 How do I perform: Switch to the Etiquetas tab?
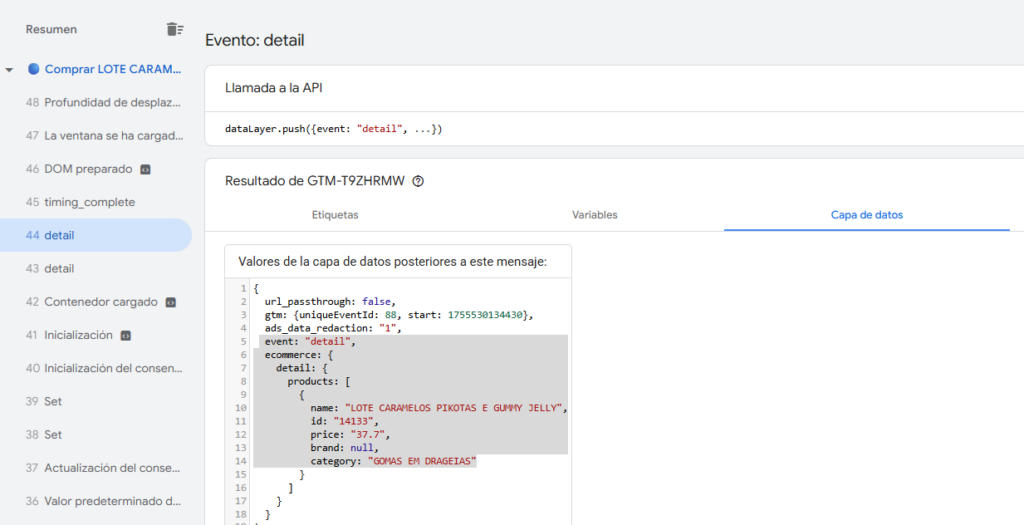(335, 215)
